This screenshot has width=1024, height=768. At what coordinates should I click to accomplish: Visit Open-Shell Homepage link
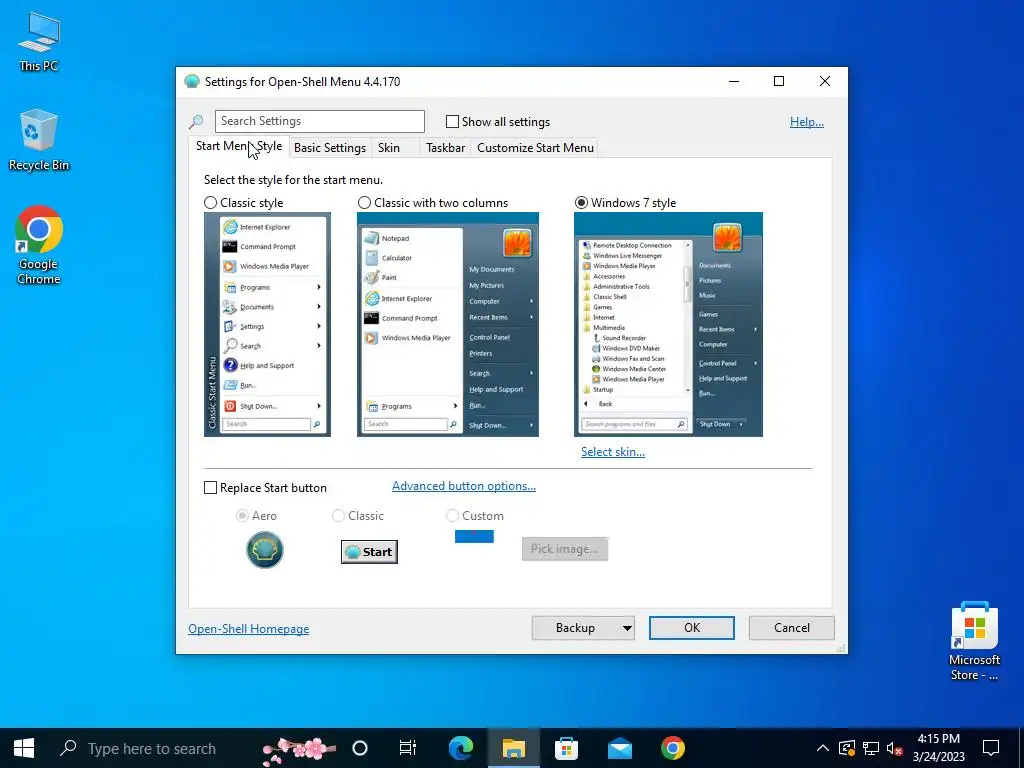pyautogui.click(x=249, y=629)
